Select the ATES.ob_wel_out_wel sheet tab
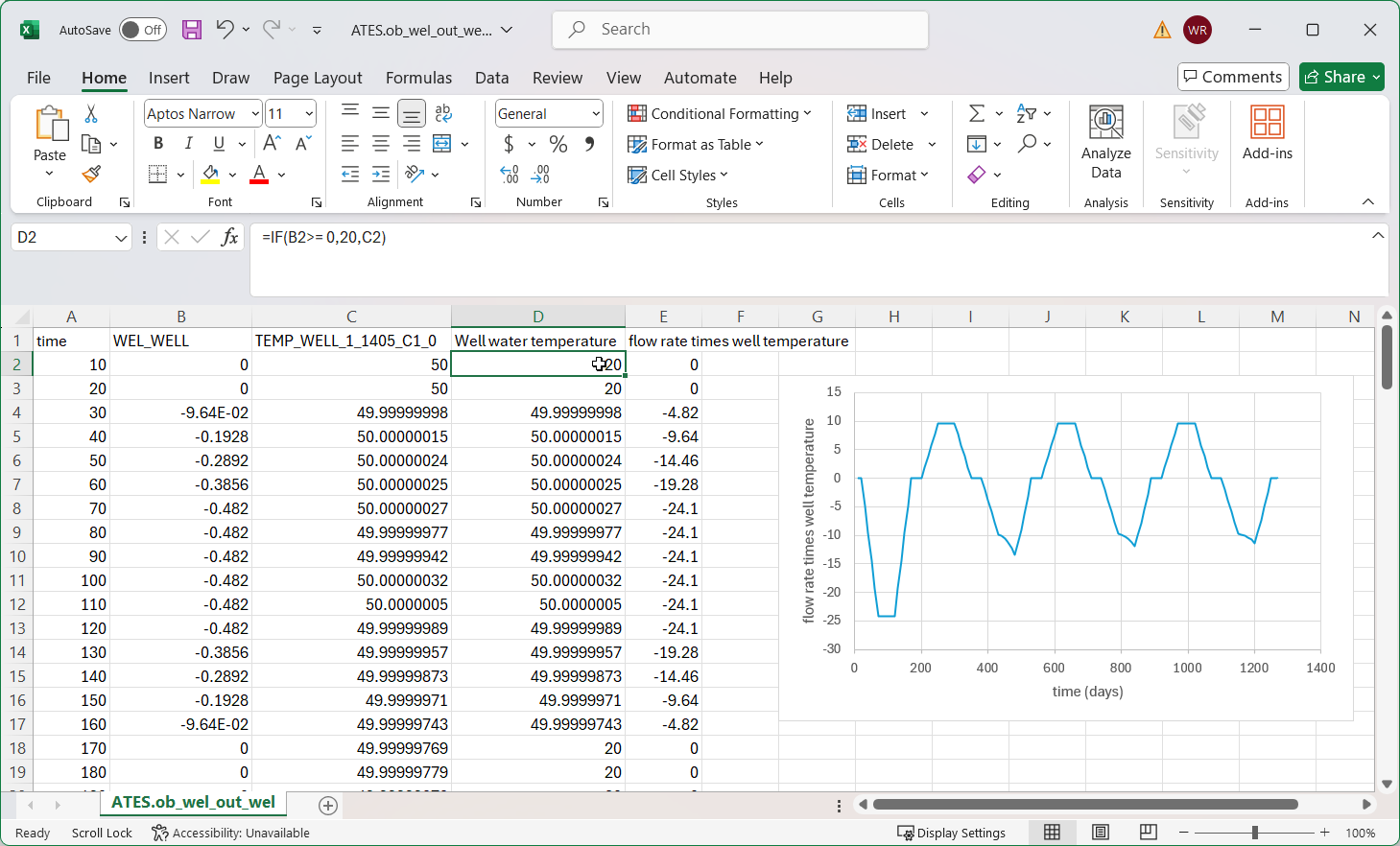 tap(193, 803)
